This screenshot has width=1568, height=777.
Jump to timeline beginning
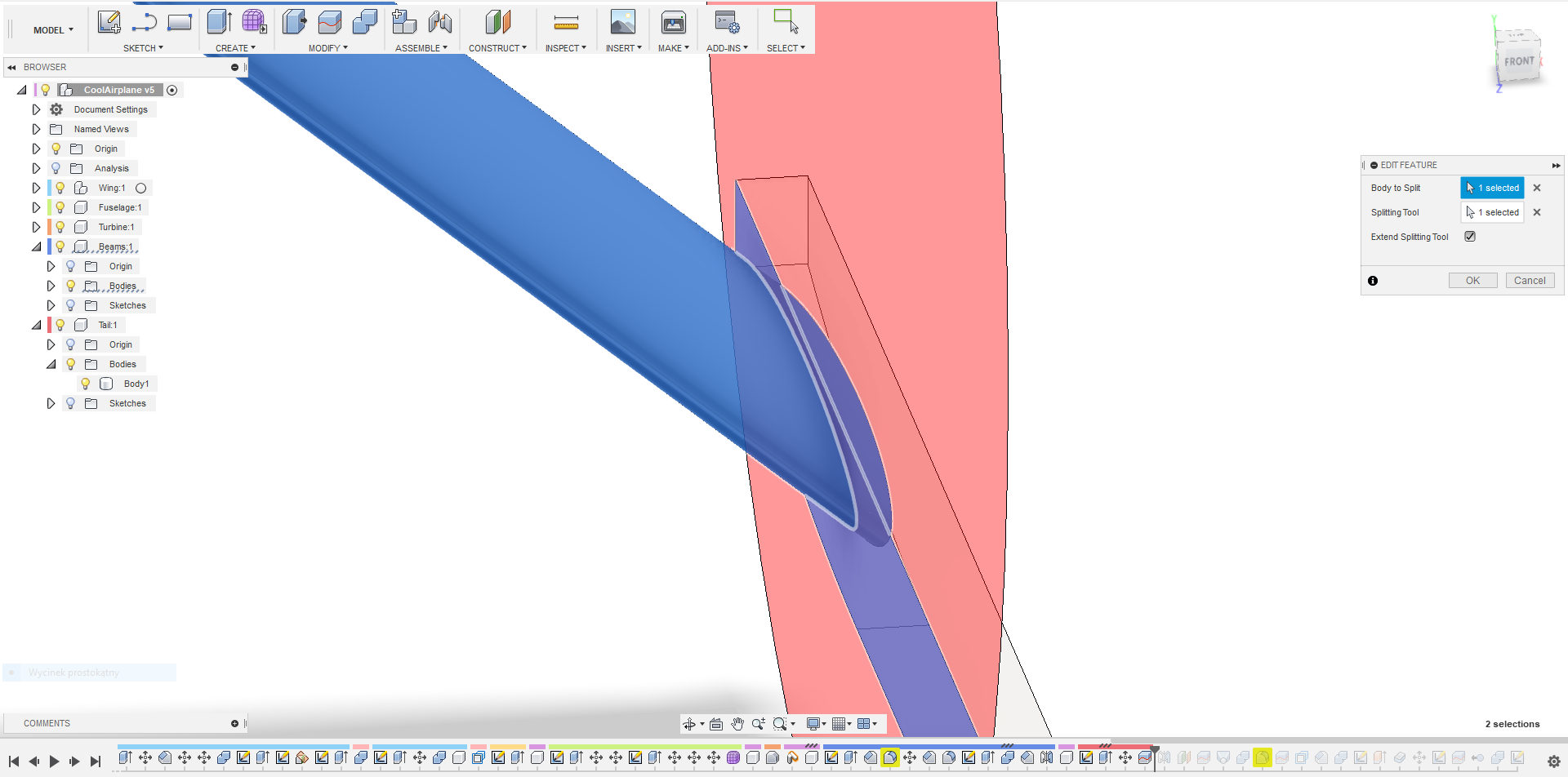pyautogui.click(x=14, y=761)
